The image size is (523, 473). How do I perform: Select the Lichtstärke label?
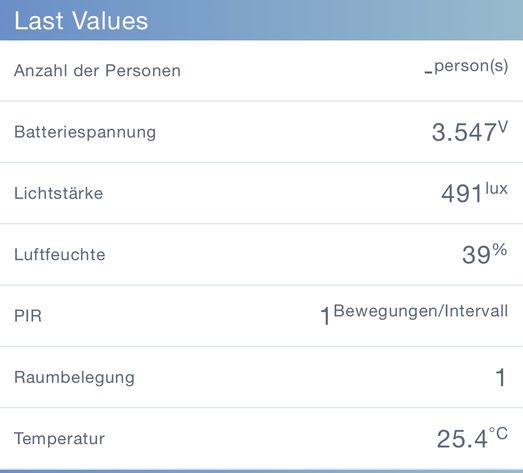point(59,193)
